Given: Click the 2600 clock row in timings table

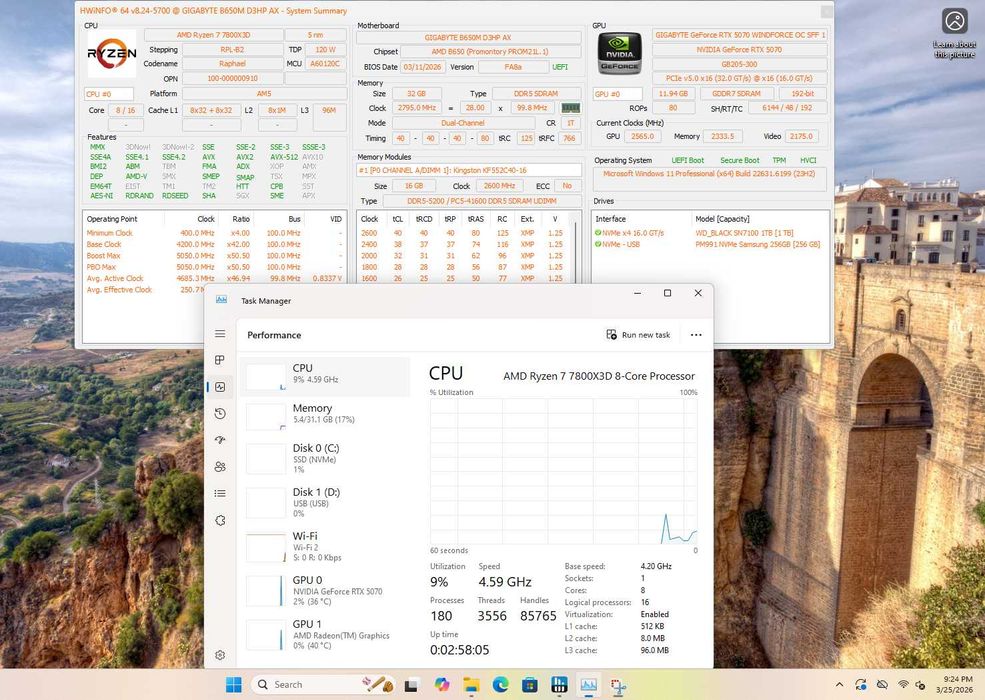Looking at the screenshot, I should click(x=462, y=233).
